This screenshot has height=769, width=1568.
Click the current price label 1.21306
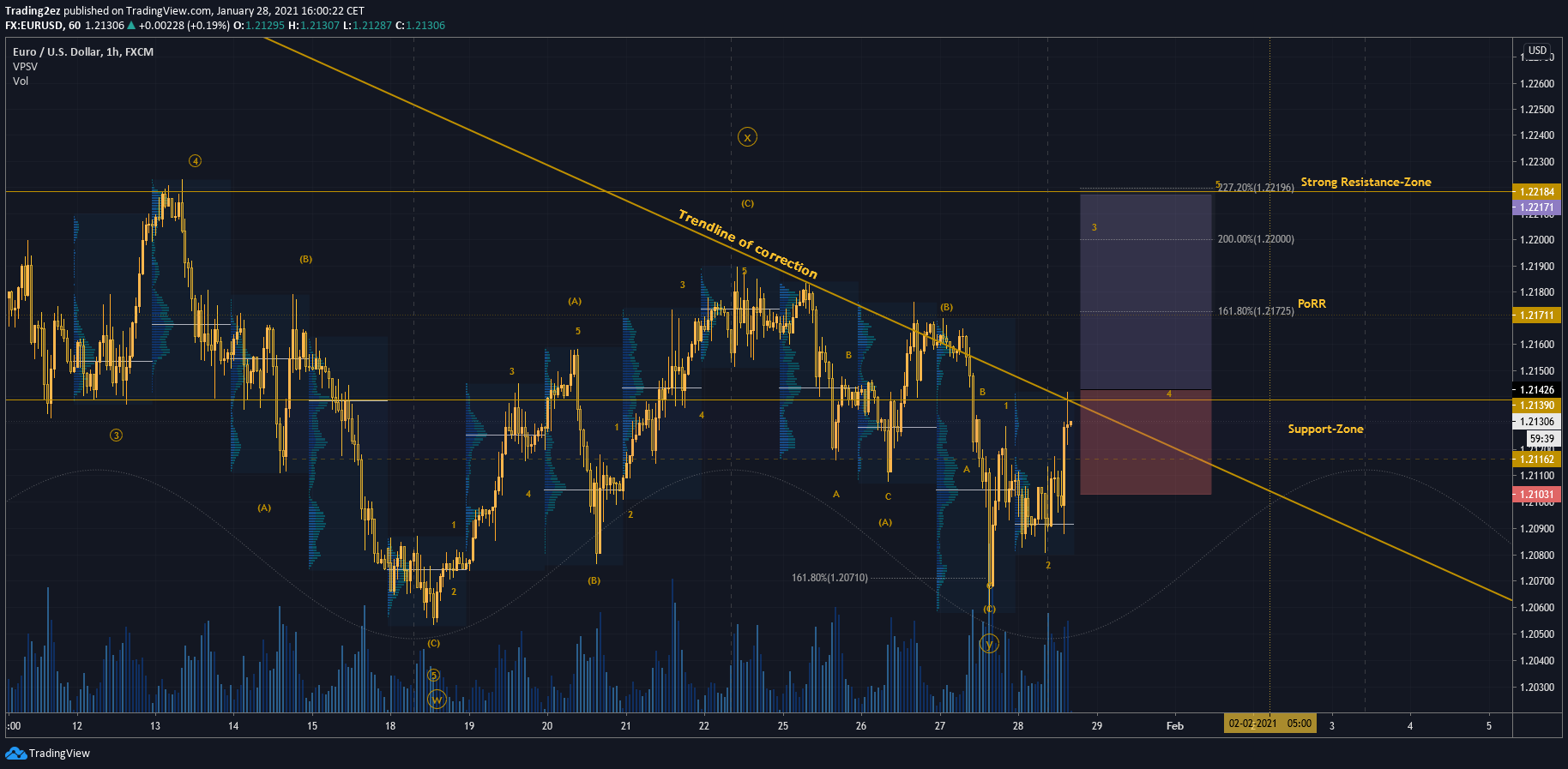(x=1536, y=422)
